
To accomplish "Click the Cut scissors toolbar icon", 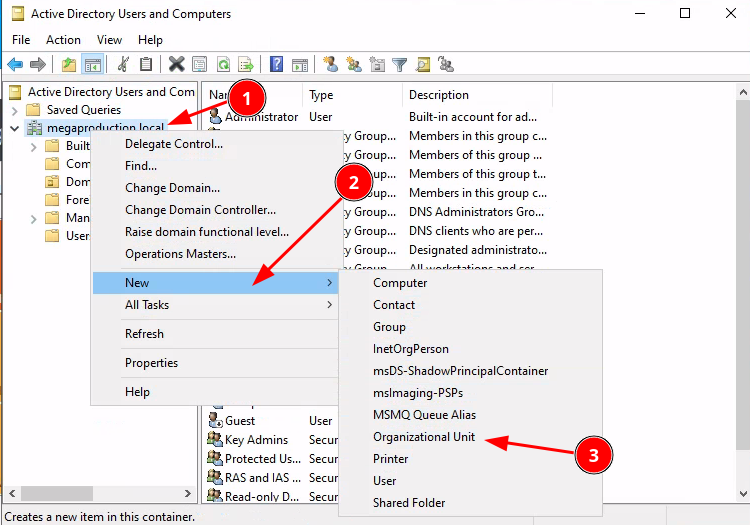I will pyautogui.click(x=123, y=64).
